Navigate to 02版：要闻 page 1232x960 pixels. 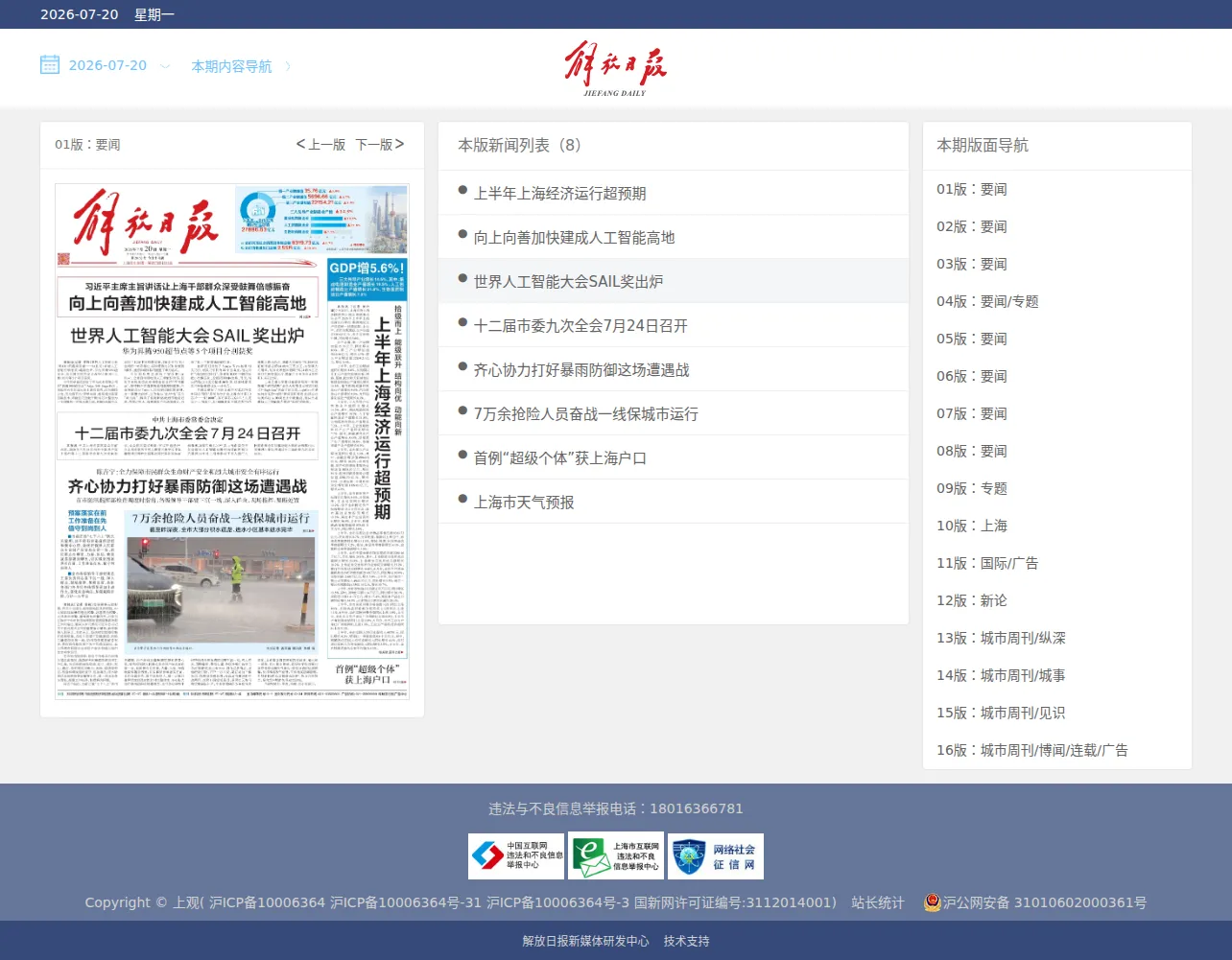coord(972,226)
